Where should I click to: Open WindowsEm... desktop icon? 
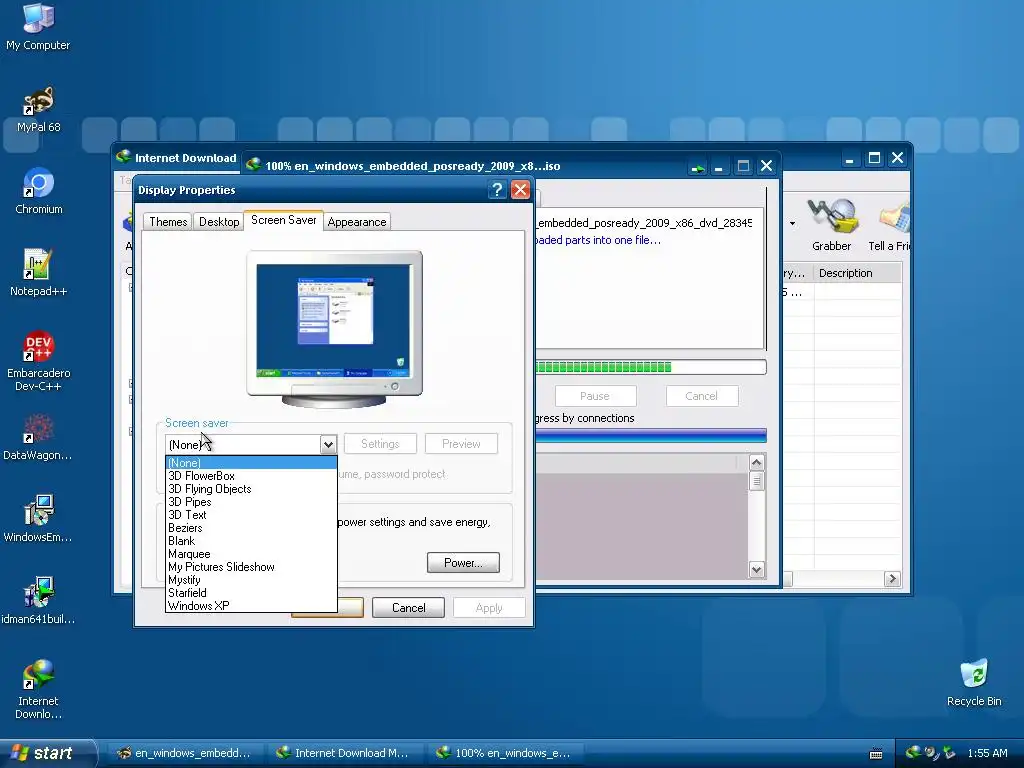pyautogui.click(x=38, y=519)
